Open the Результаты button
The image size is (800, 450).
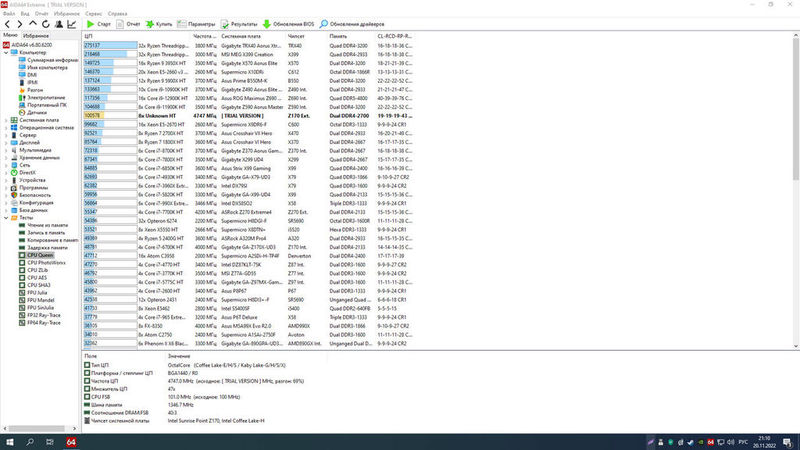point(239,24)
